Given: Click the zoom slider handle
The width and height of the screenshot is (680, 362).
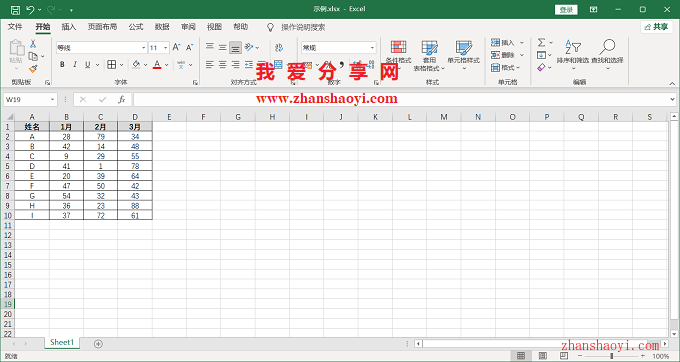Looking at the screenshot, I should (611, 356).
